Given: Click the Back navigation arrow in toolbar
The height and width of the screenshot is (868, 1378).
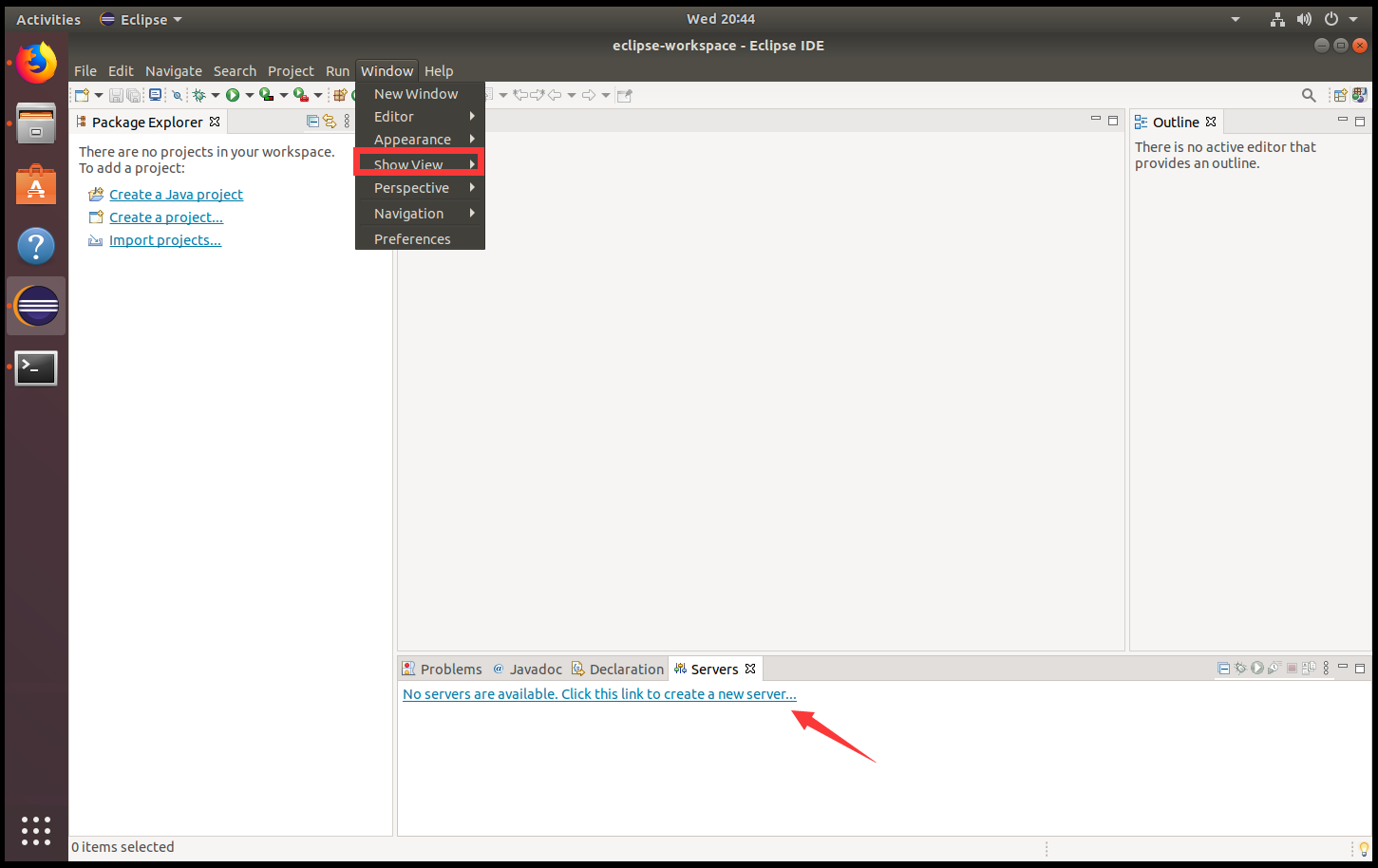Looking at the screenshot, I should (555, 95).
